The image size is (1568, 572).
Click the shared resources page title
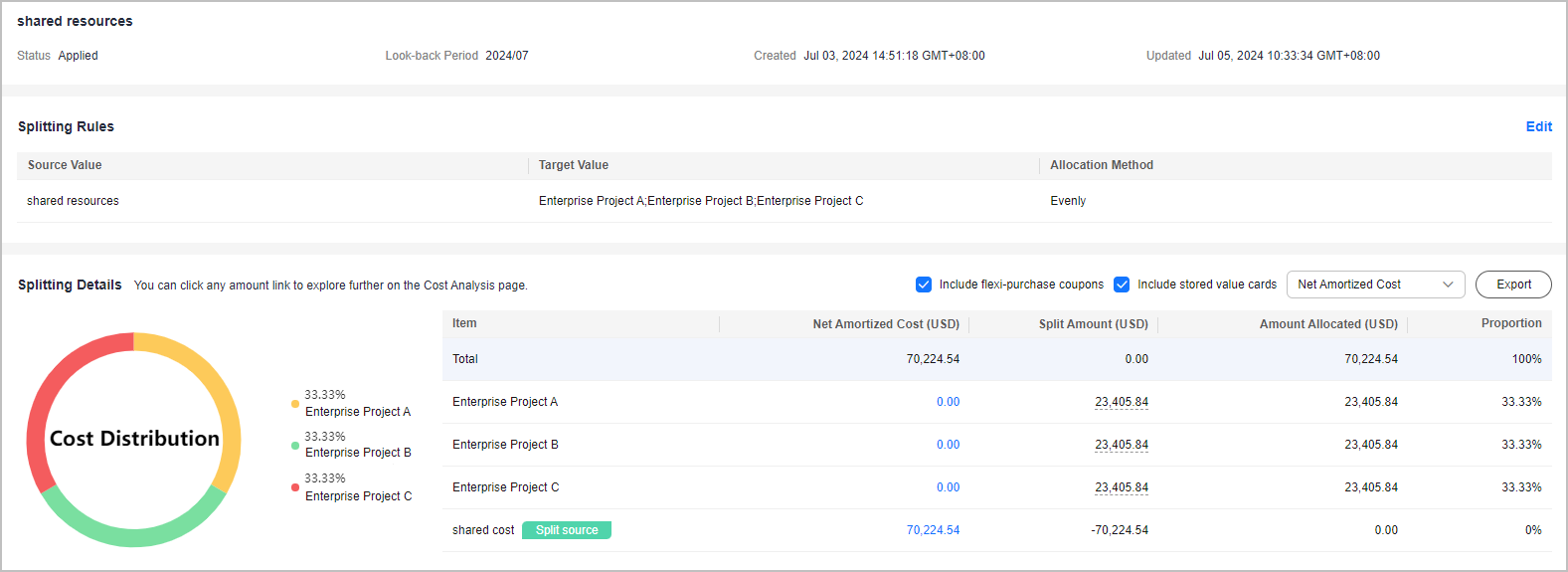(x=75, y=21)
